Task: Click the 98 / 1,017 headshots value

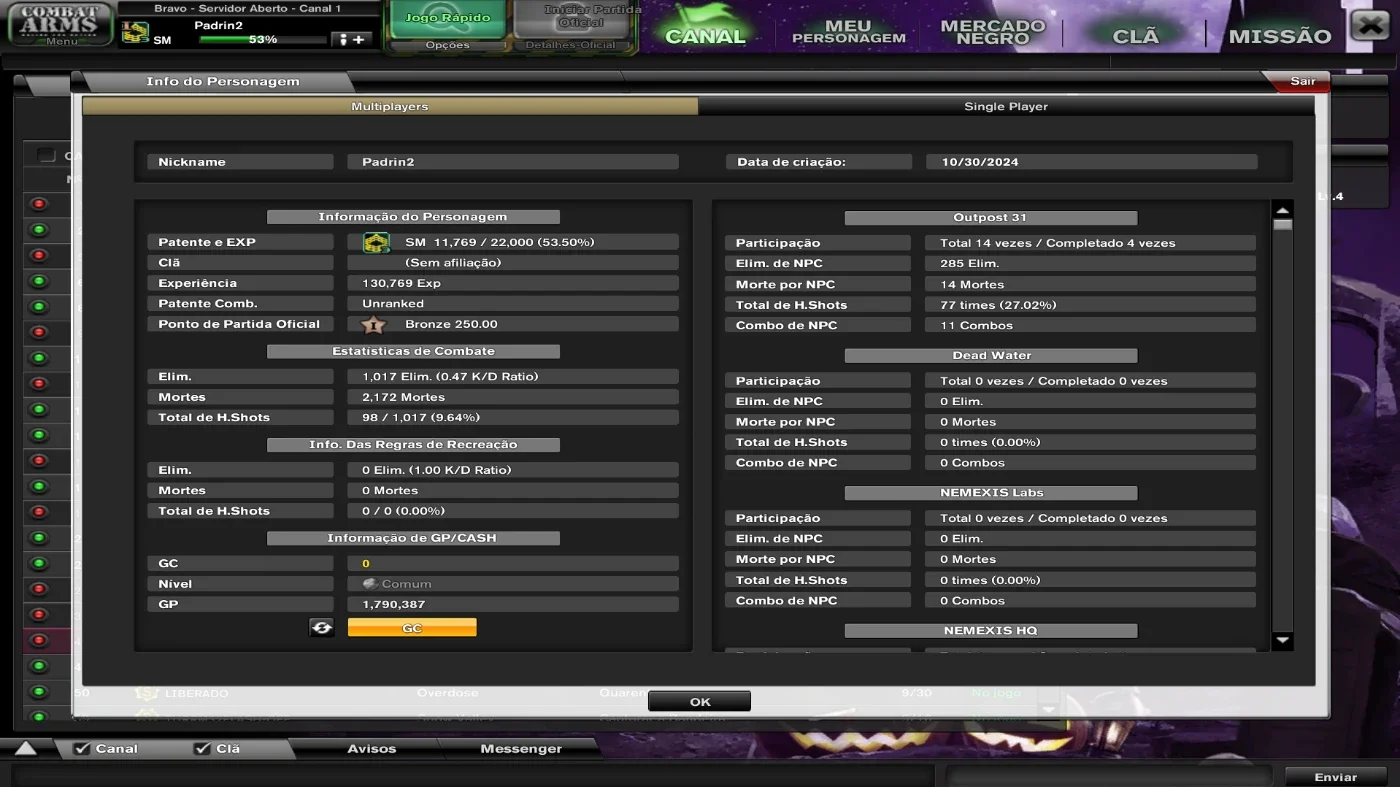Action: click(x=513, y=417)
